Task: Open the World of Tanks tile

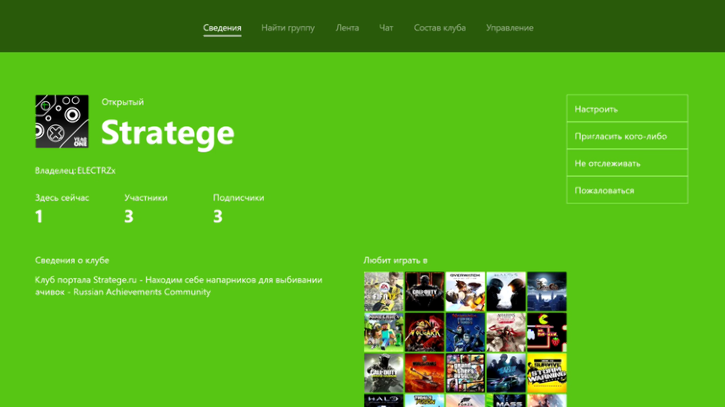Action: 424,373
